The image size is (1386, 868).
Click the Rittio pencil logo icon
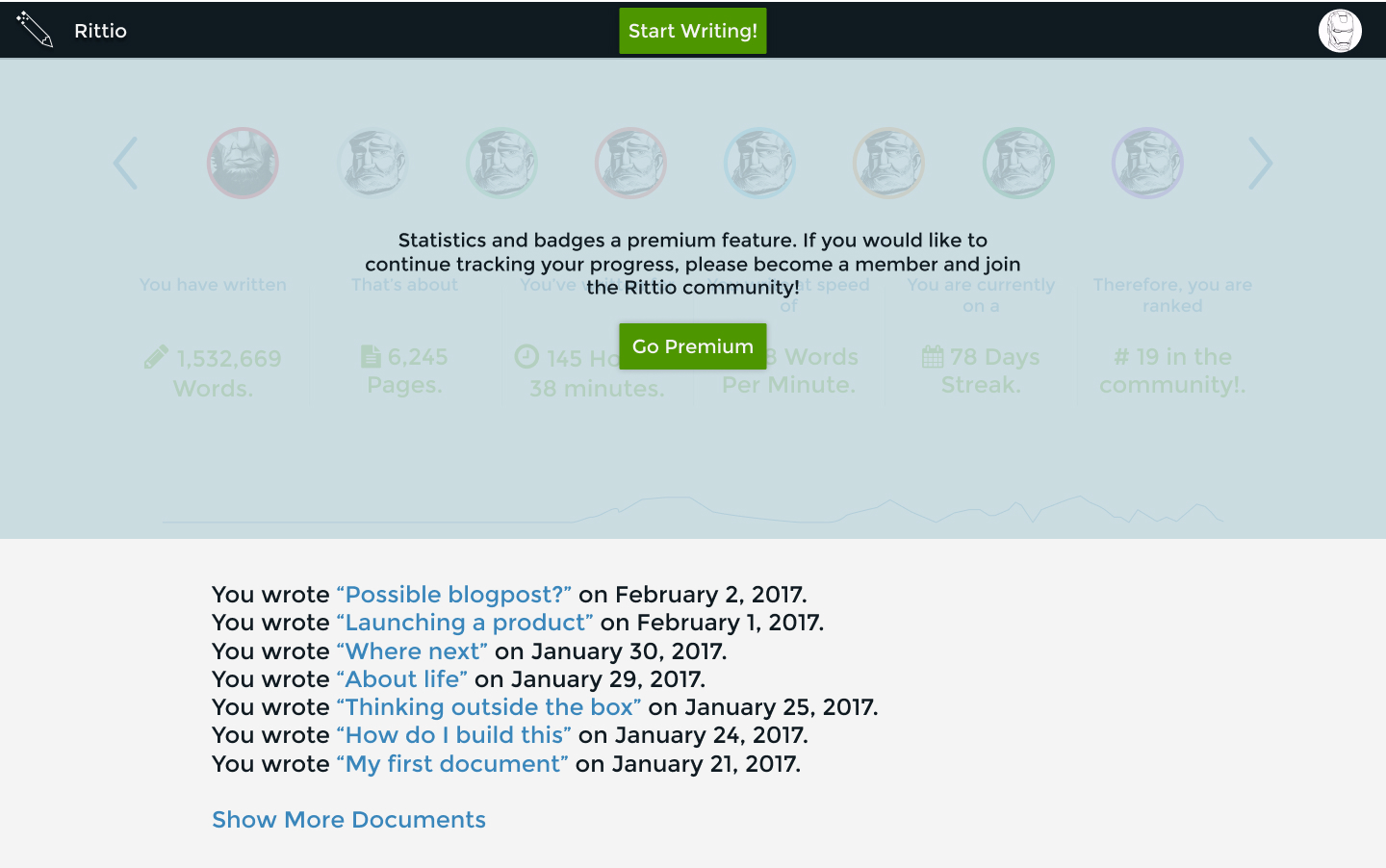tap(35, 30)
